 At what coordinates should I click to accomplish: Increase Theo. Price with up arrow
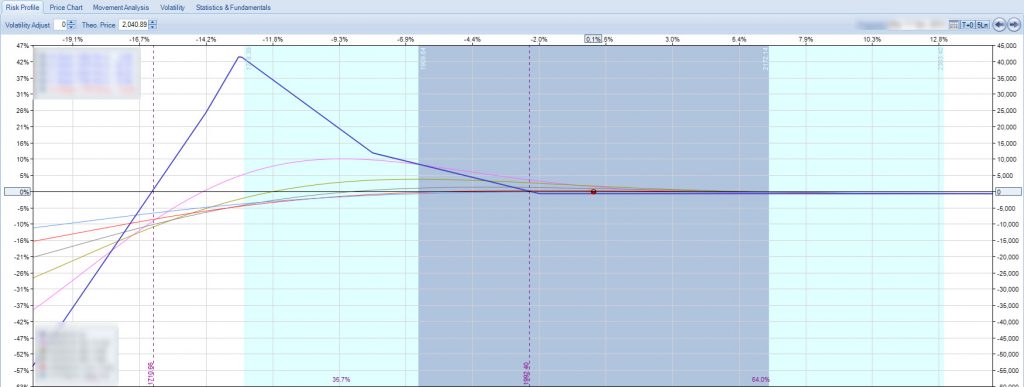point(153,22)
